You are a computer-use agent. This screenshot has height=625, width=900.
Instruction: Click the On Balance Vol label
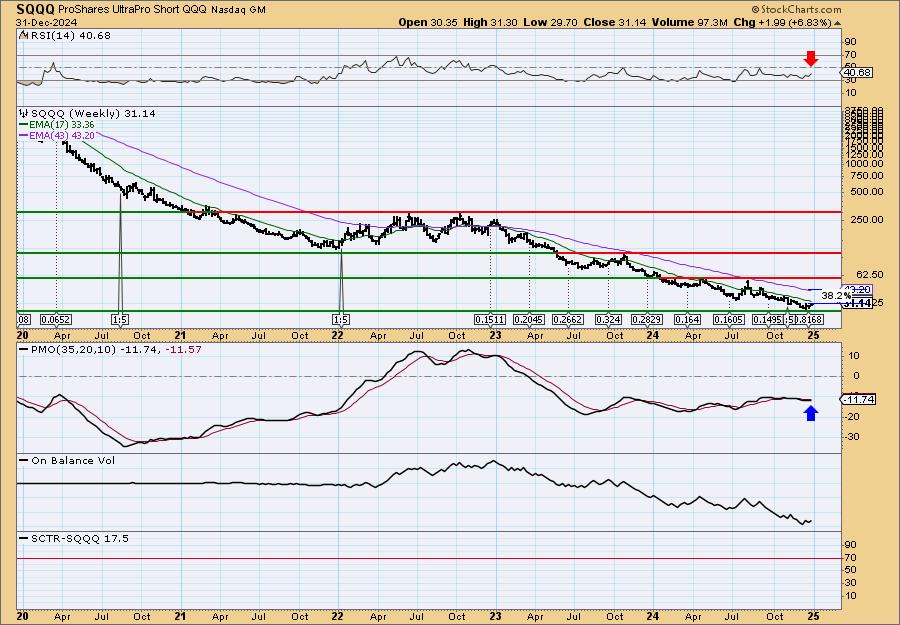[x=67, y=460]
